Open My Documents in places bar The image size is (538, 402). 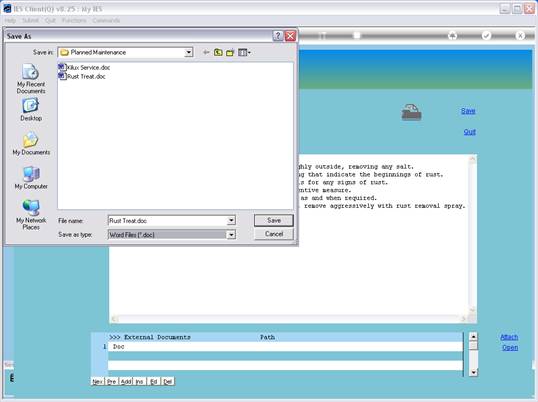coord(31,143)
